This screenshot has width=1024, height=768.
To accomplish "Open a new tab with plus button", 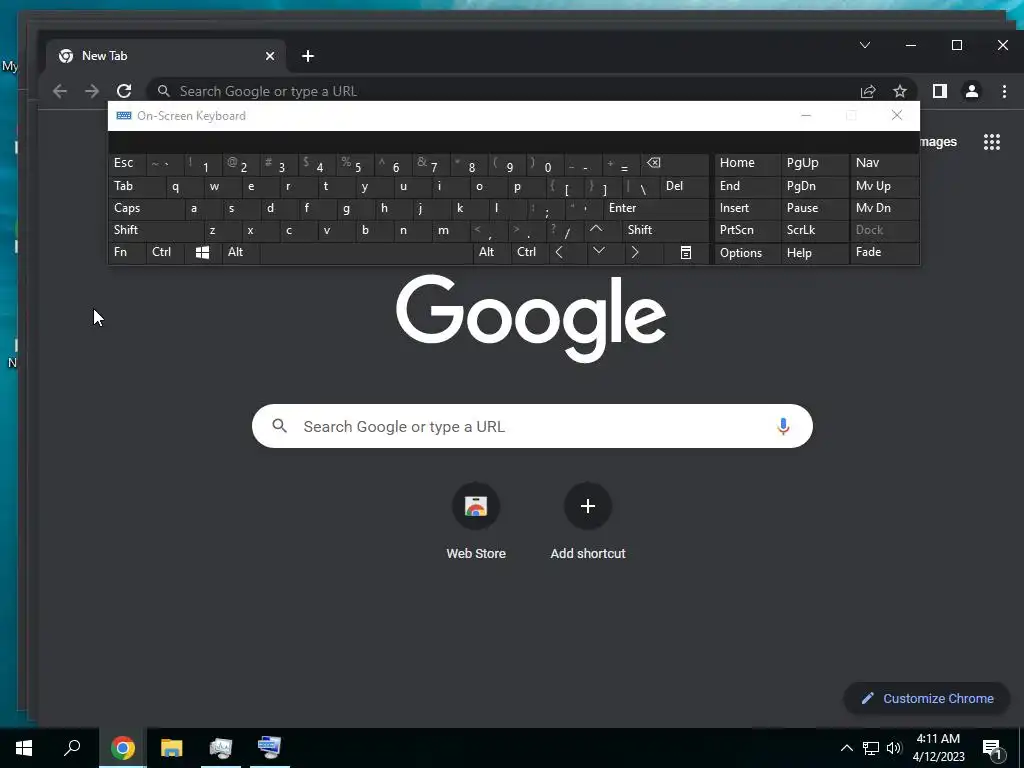I will [308, 56].
